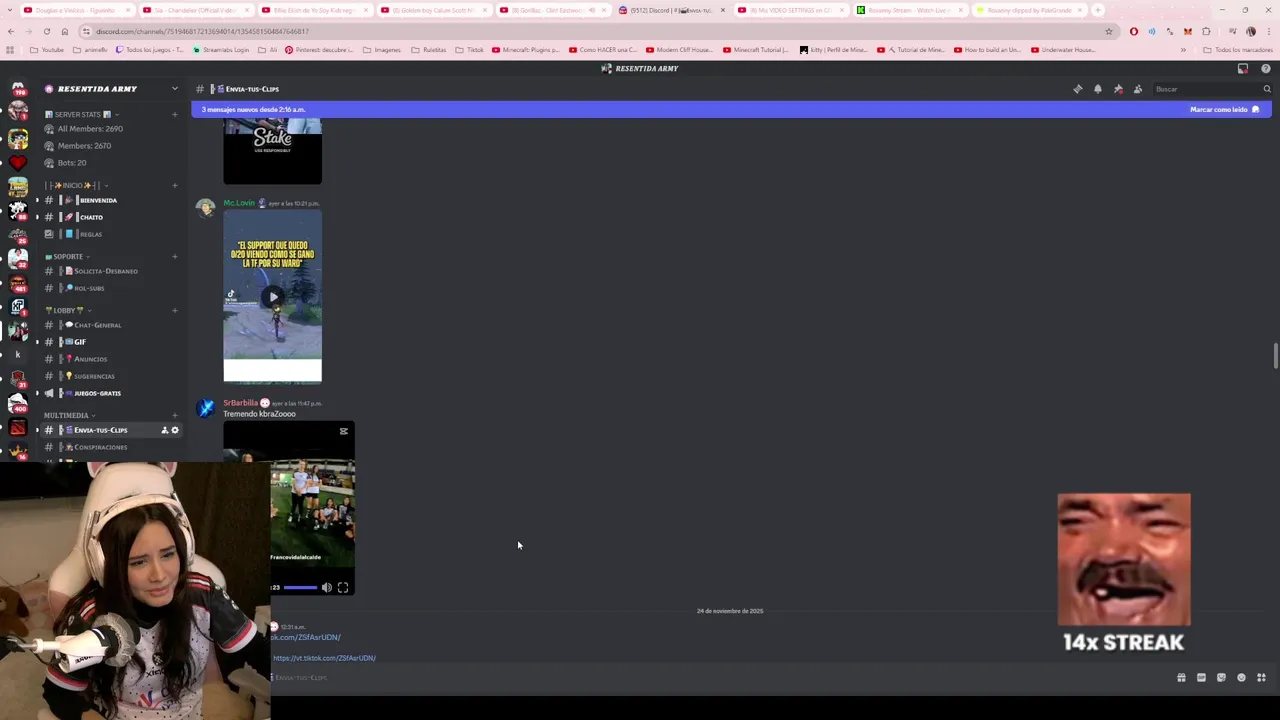Image resolution: width=1280 pixels, height=720 pixels.
Task: Open notification settings bell icon
Action: point(1097,89)
